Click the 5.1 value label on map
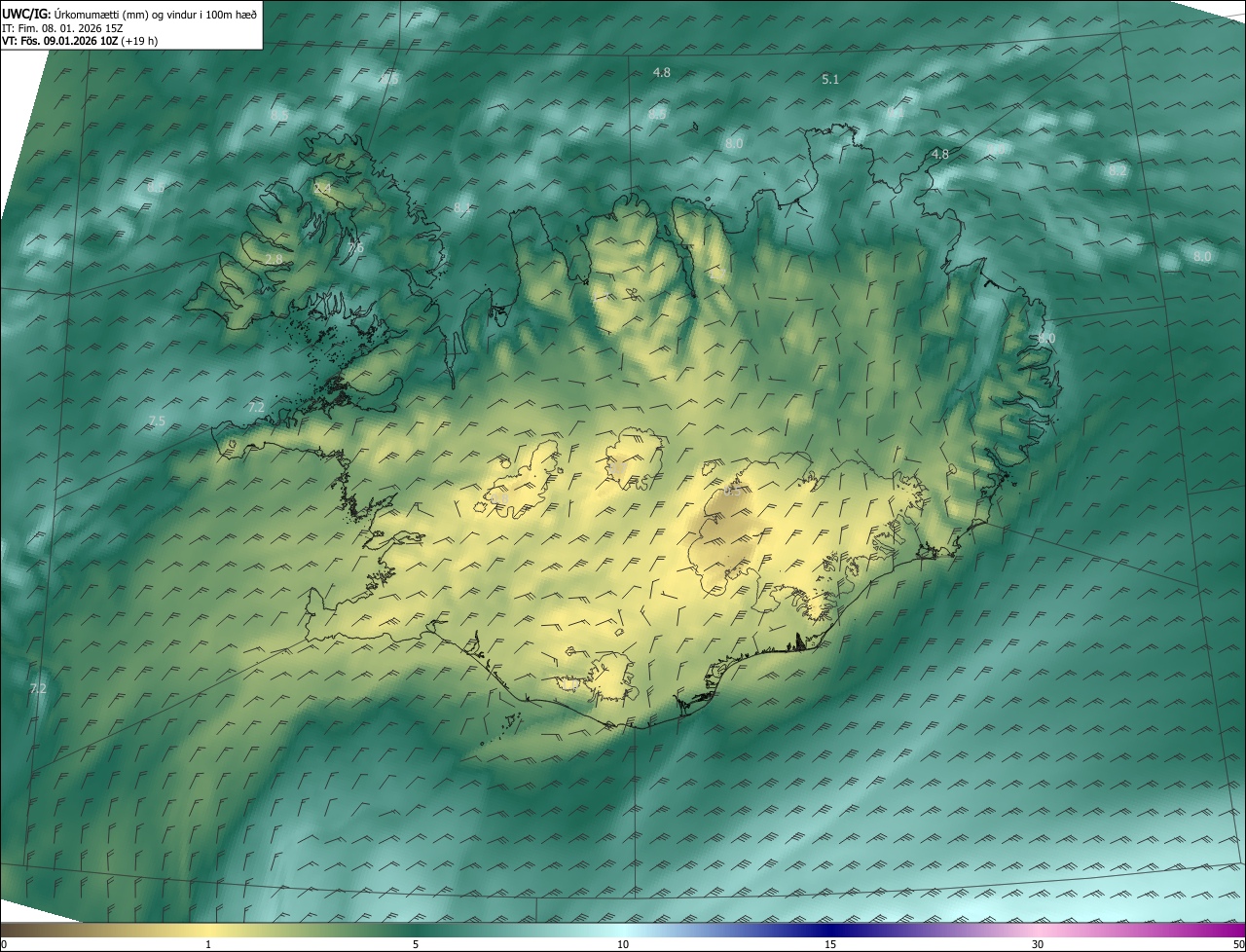 click(830, 80)
